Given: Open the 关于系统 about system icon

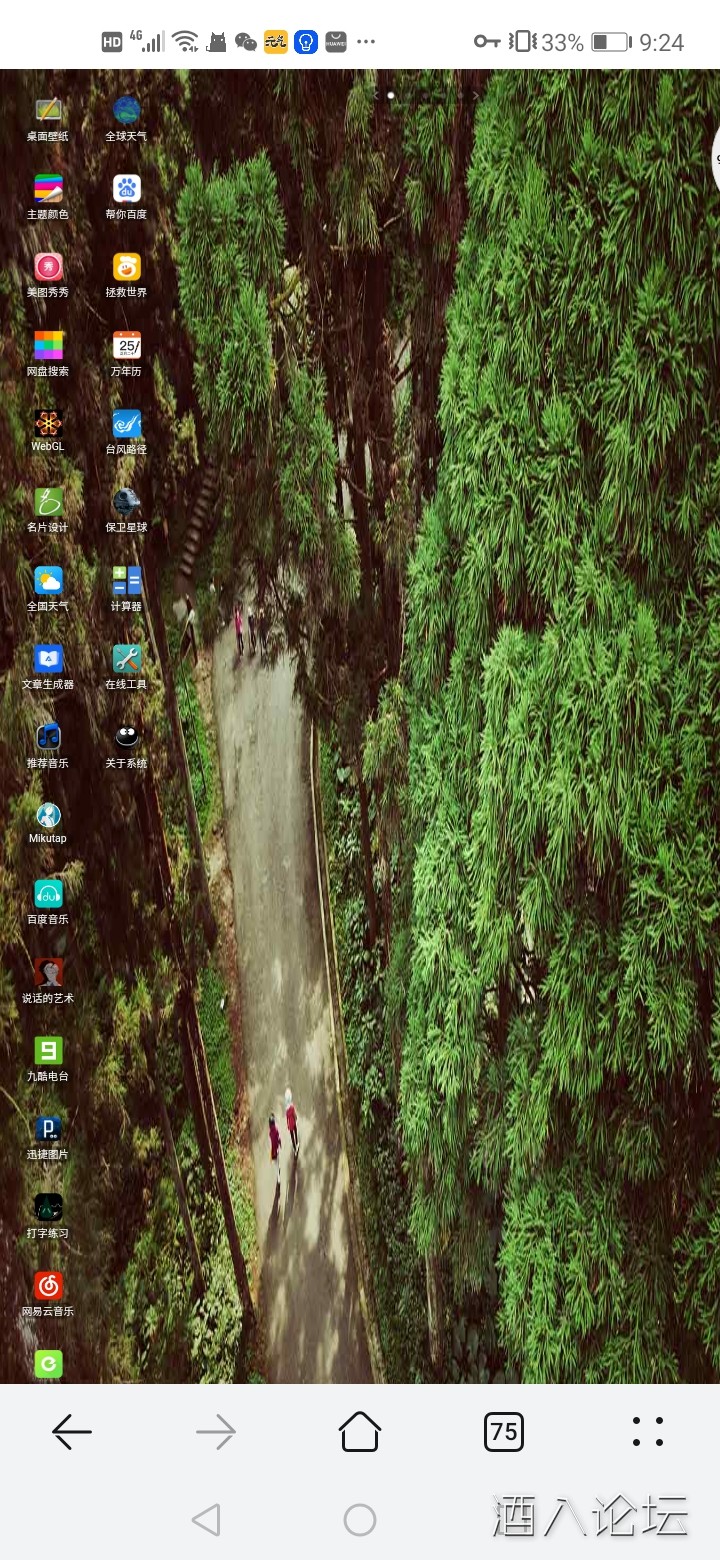Looking at the screenshot, I should [126, 737].
